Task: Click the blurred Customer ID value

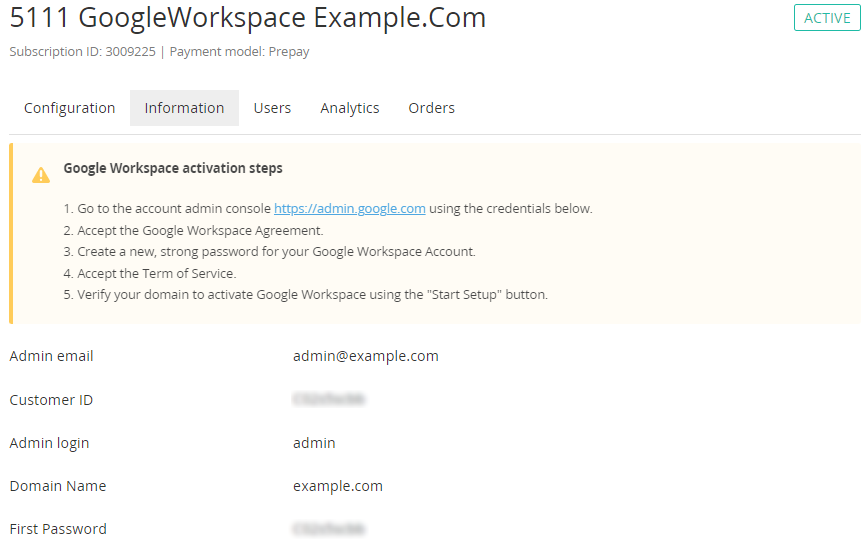Action: coord(329,400)
